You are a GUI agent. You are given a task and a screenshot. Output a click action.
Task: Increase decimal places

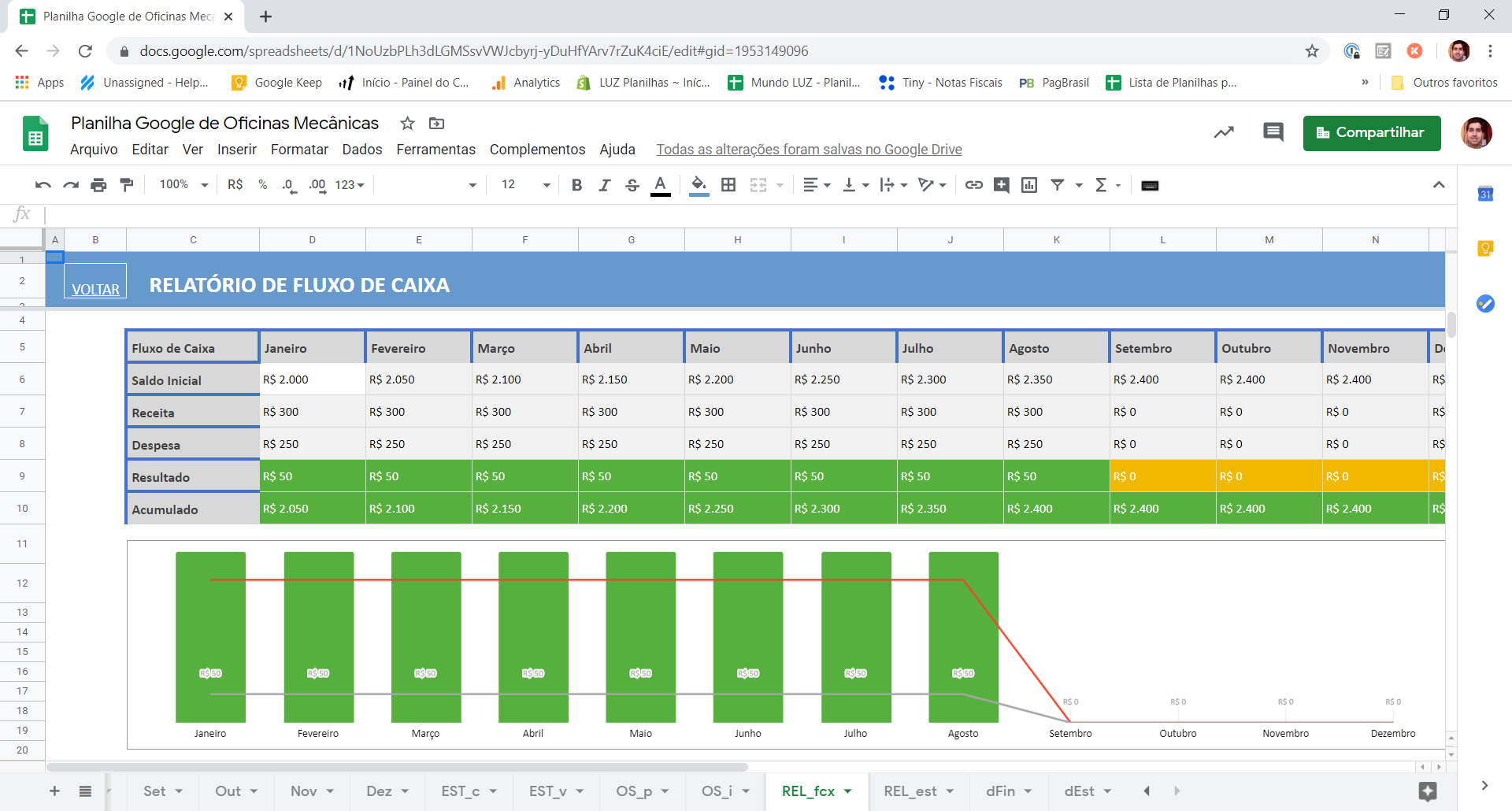pos(317,185)
